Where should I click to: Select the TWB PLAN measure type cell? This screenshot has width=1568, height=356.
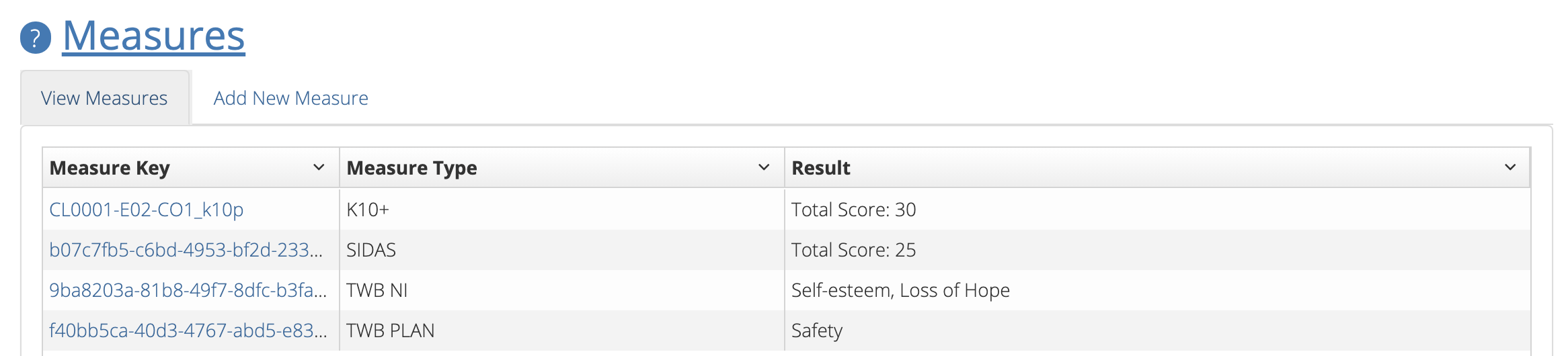tap(391, 330)
